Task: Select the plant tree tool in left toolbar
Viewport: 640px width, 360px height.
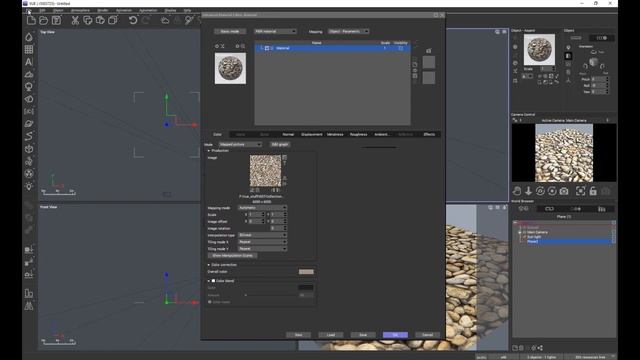Action: [x=29, y=87]
